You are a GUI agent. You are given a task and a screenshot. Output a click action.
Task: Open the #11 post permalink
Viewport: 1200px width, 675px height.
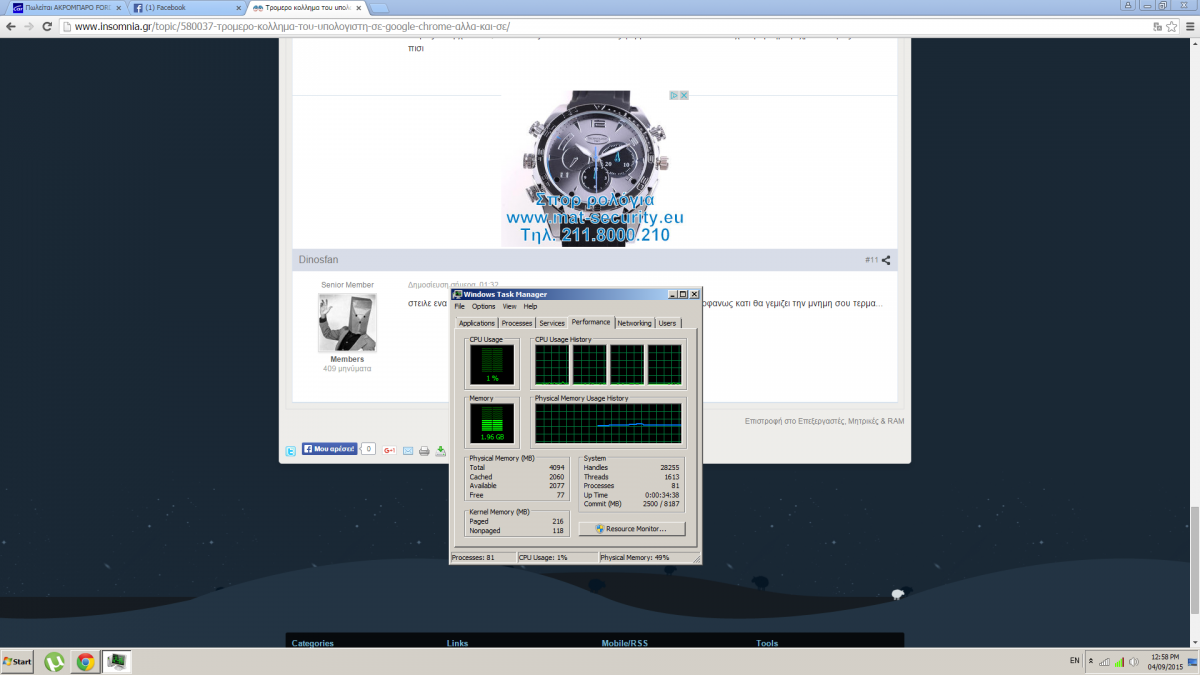871,260
